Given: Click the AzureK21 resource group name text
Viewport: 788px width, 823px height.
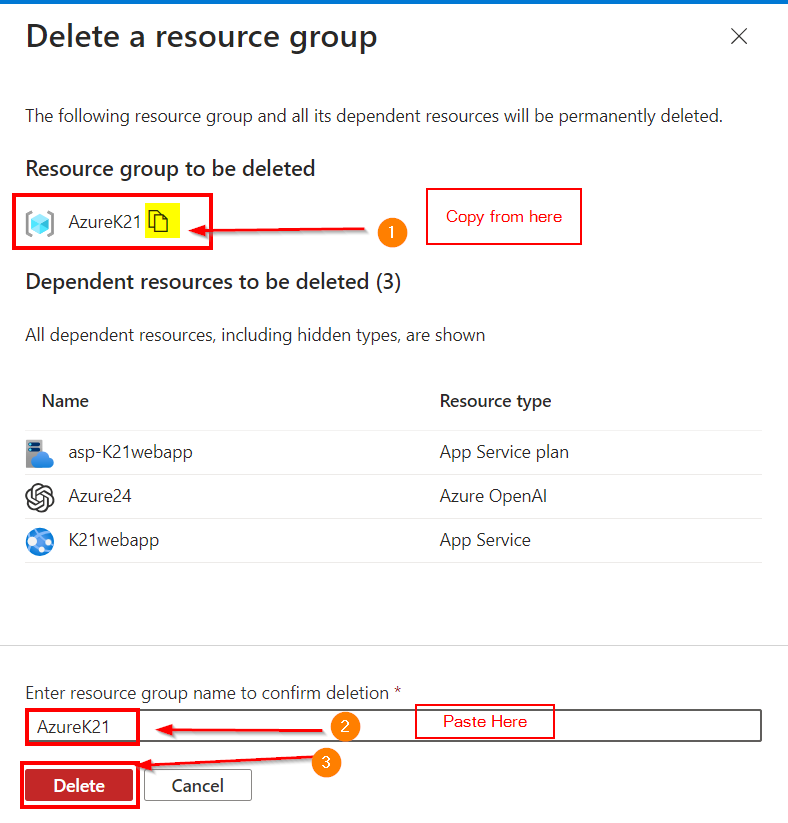Looking at the screenshot, I should click(104, 222).
